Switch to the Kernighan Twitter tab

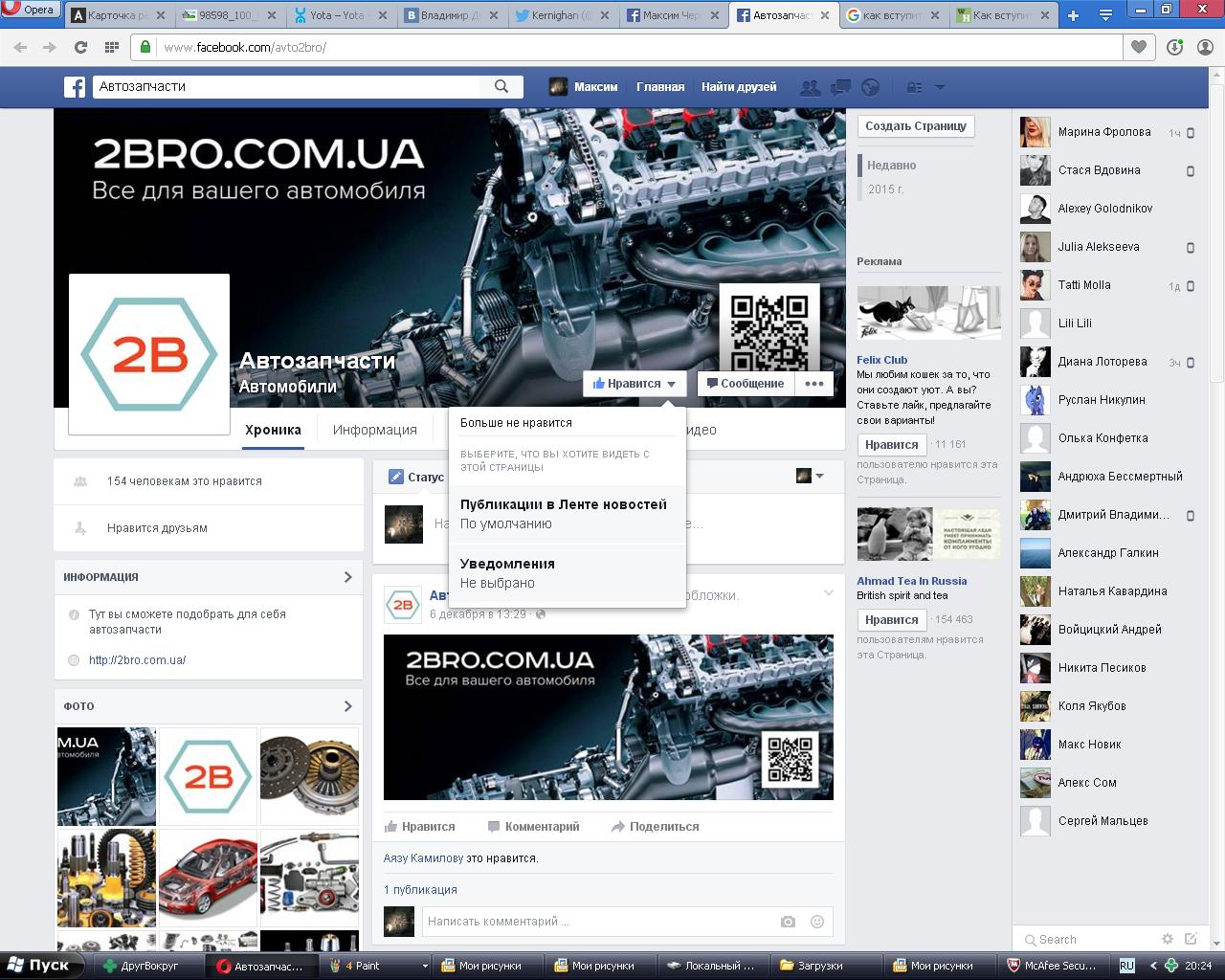562,15
